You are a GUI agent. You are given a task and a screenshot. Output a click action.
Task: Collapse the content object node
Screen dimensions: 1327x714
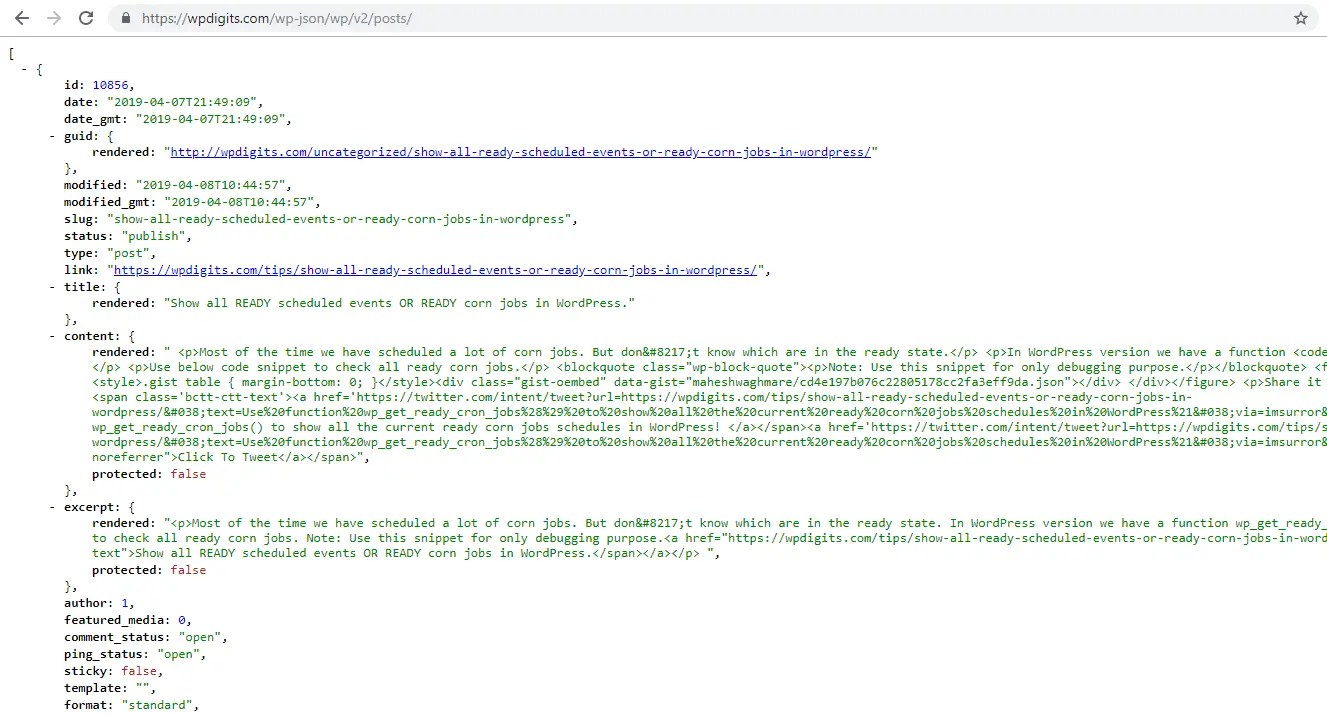click(51, 335)
